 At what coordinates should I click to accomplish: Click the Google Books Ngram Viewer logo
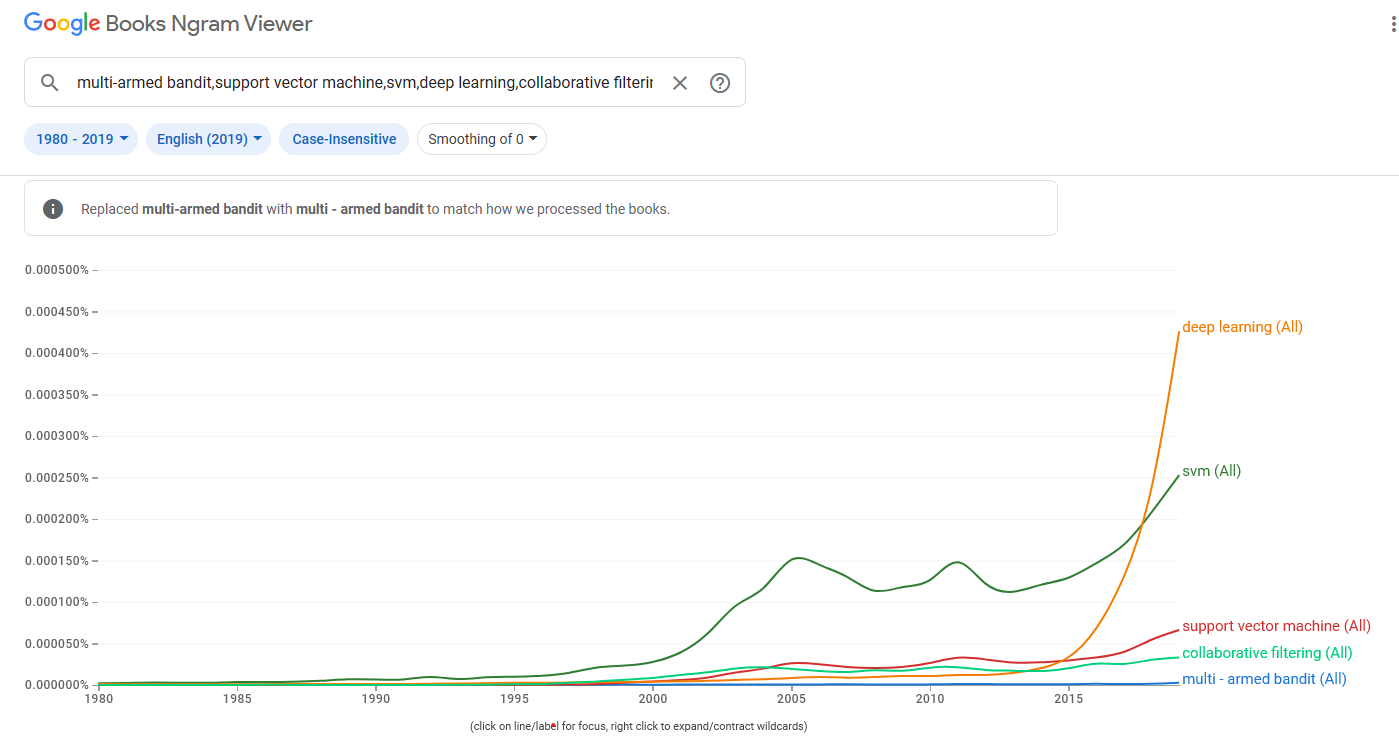(168, 25)
